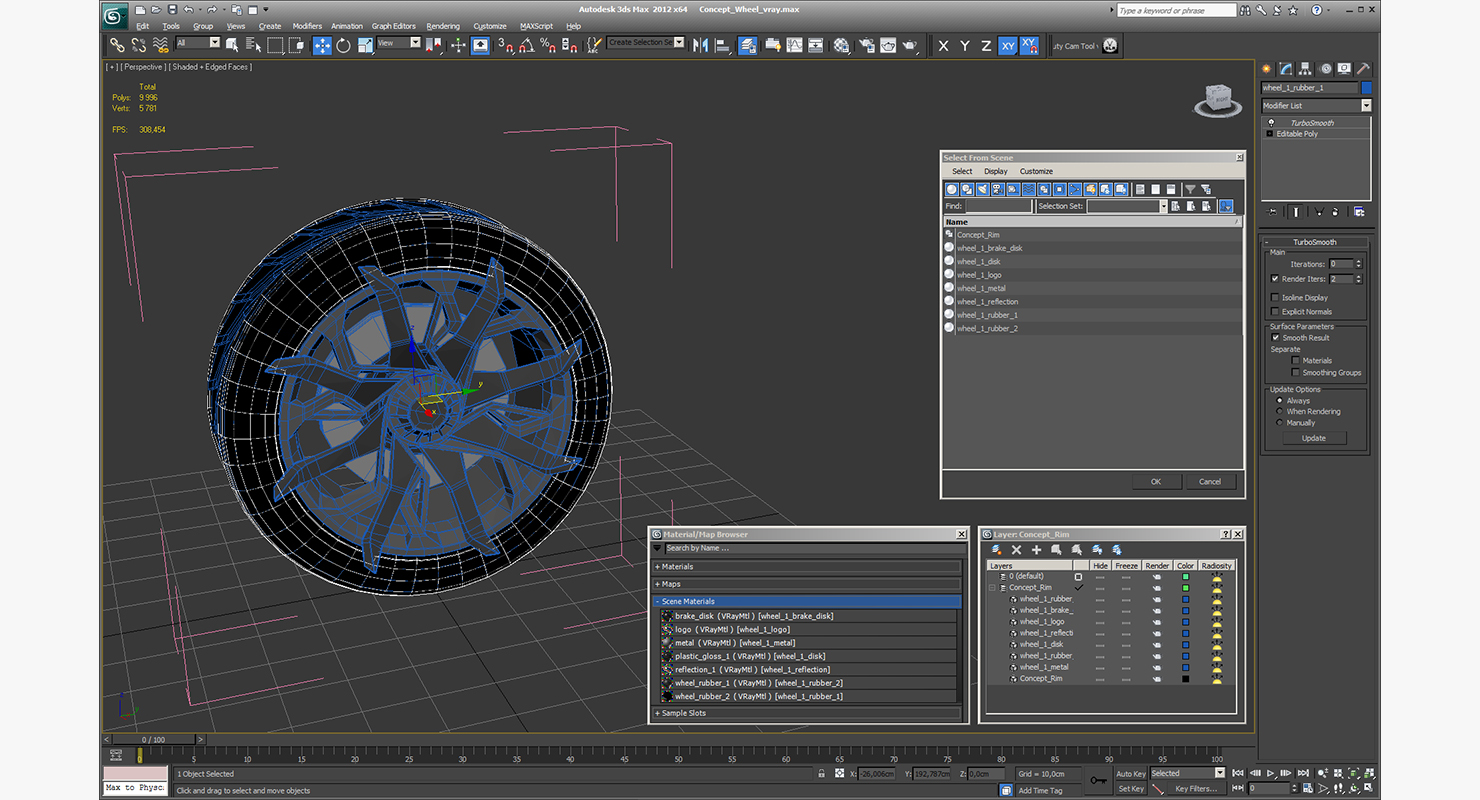Open the Graph Editors menu
Viewport: 1480px width, 800px height.
[394, 26]
